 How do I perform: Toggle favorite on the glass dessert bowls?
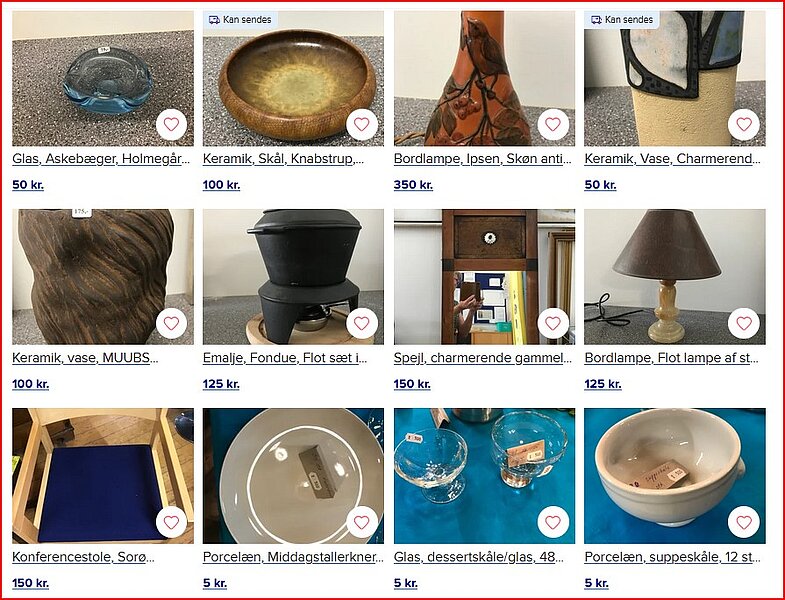click(553, 522)
